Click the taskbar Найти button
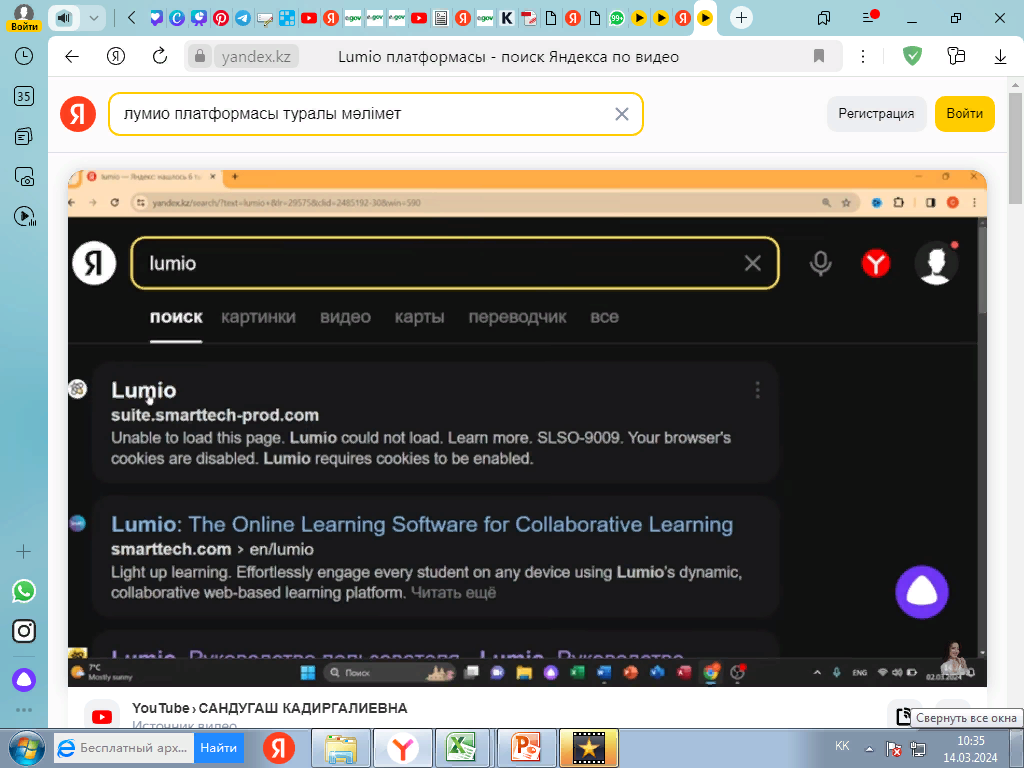The image size is (1024, 768). pyautogui.click(x=218, y=748)
